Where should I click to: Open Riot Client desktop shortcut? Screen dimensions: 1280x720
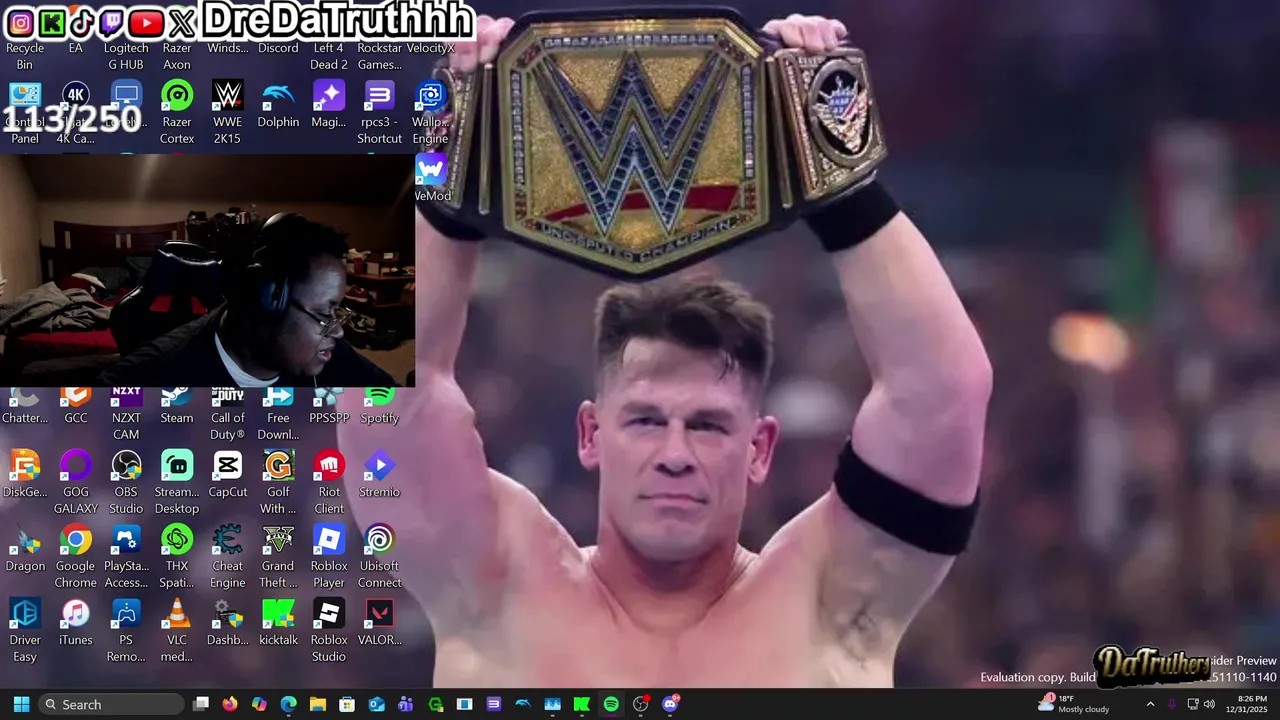[x=329, y=482]
